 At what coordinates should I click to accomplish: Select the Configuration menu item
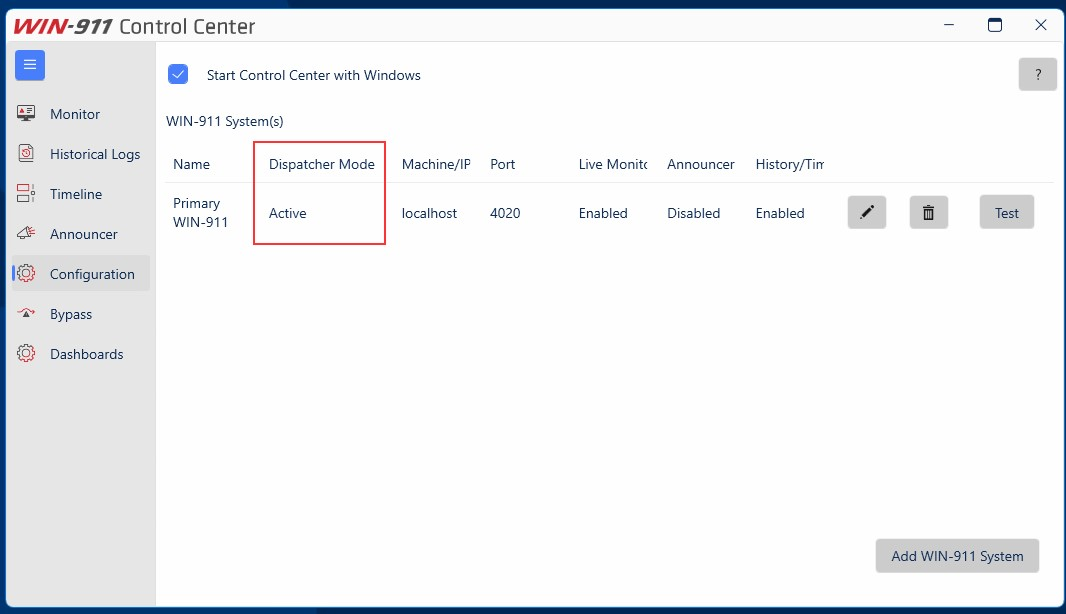[81, 274]
